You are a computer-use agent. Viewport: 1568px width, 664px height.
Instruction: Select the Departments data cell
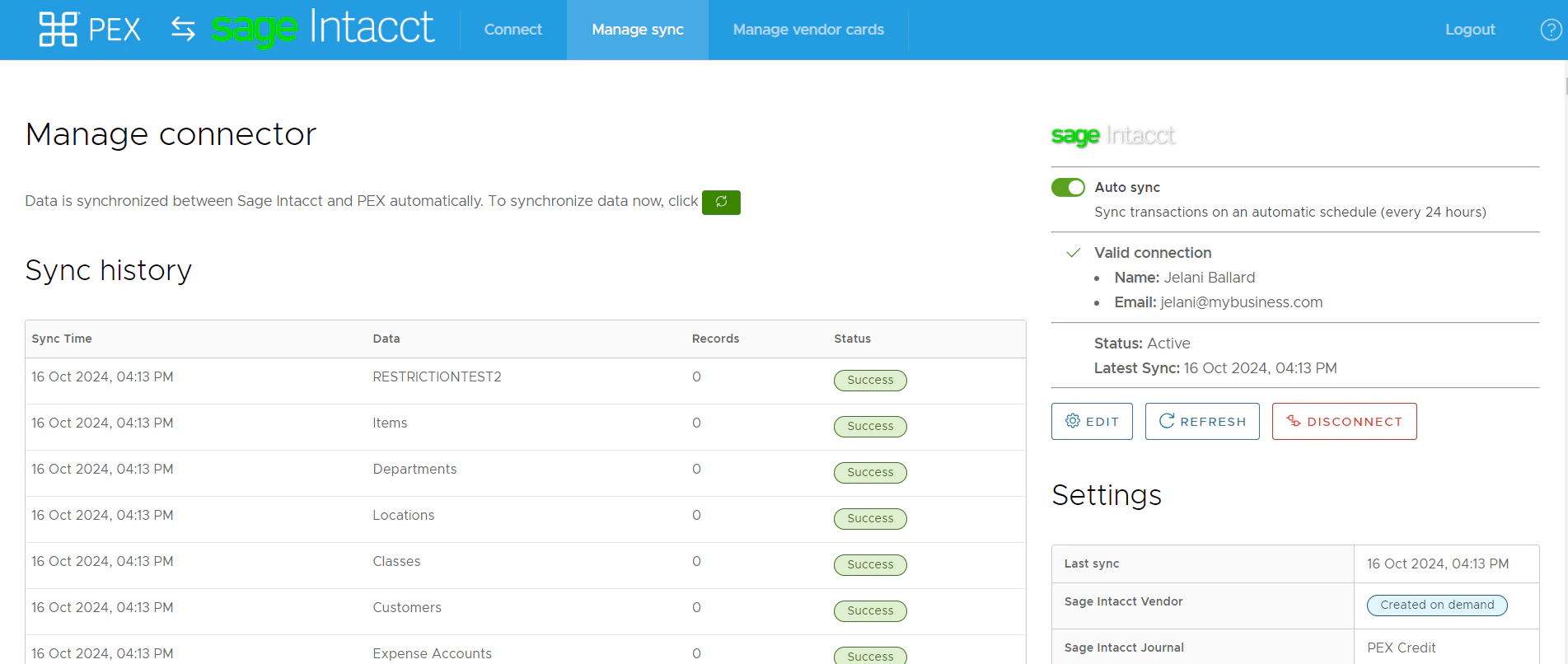414,469
